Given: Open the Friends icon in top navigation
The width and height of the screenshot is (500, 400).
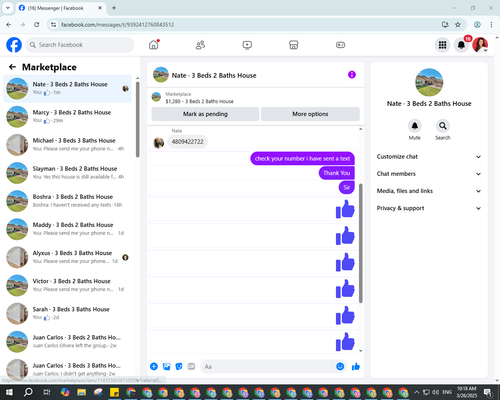Looking at the screenshot, I should (200, 45).
